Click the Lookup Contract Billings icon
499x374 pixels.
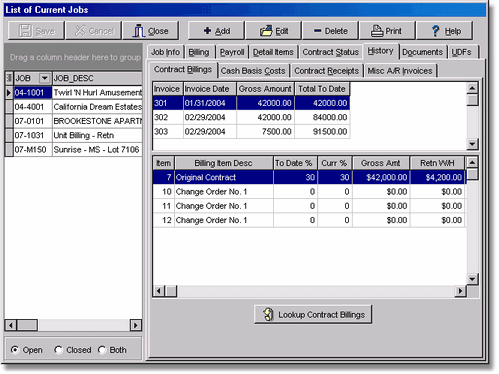point(268,314)
